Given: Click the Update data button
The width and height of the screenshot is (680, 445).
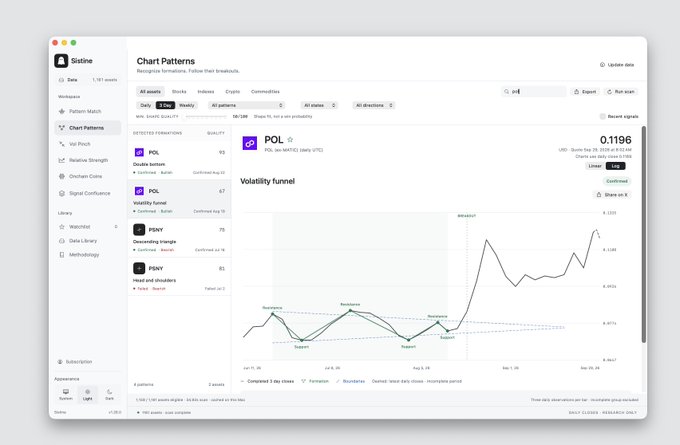Looking at the screenshot, I should coord(617,65).
